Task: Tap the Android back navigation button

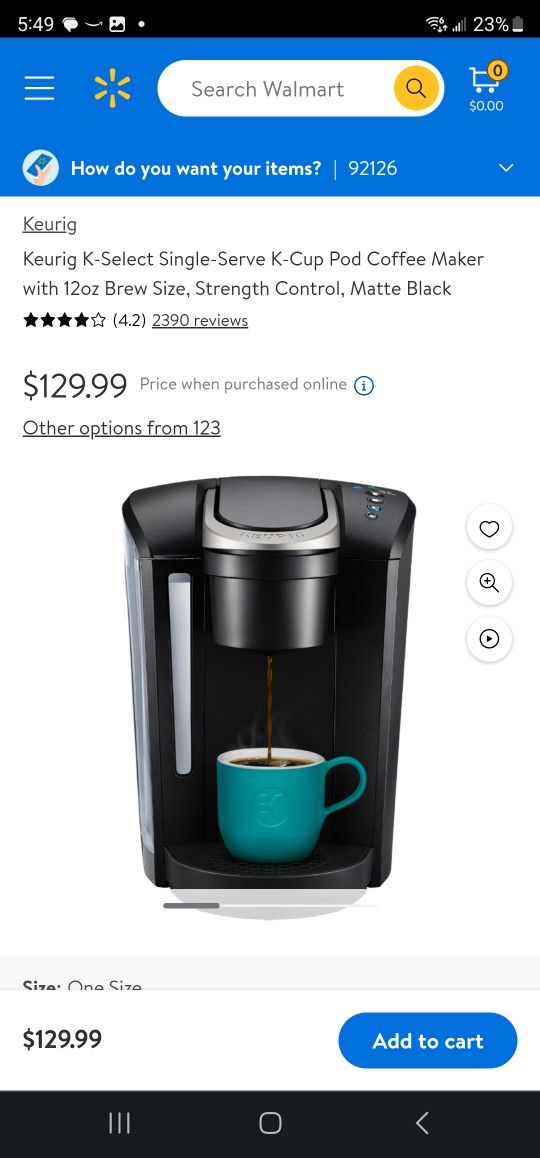Action: 422,1123
